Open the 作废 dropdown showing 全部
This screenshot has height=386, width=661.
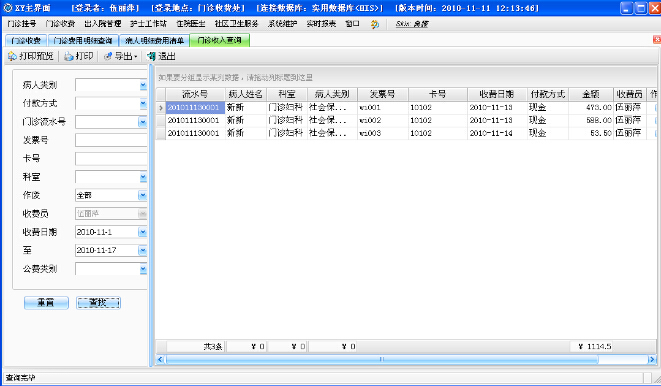coord(142,195)
